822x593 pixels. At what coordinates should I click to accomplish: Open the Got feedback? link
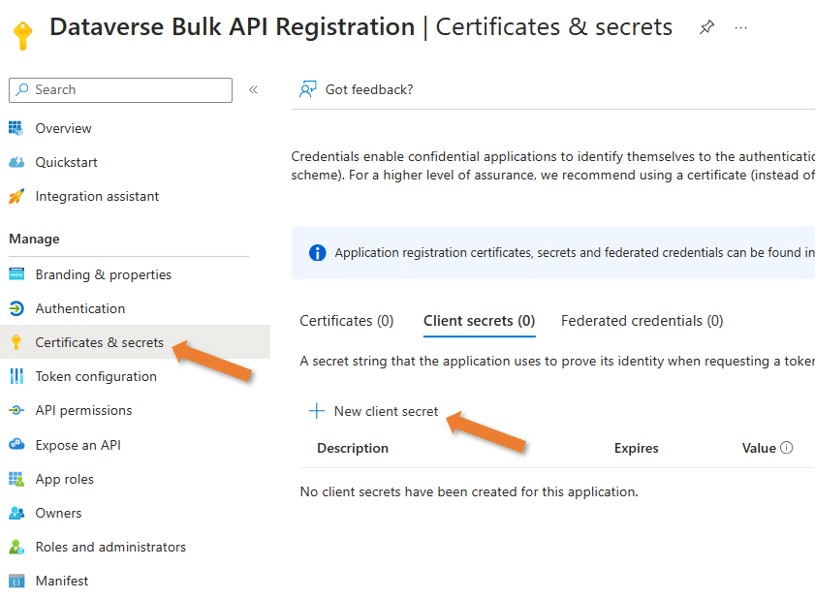[x=369, y=90]
